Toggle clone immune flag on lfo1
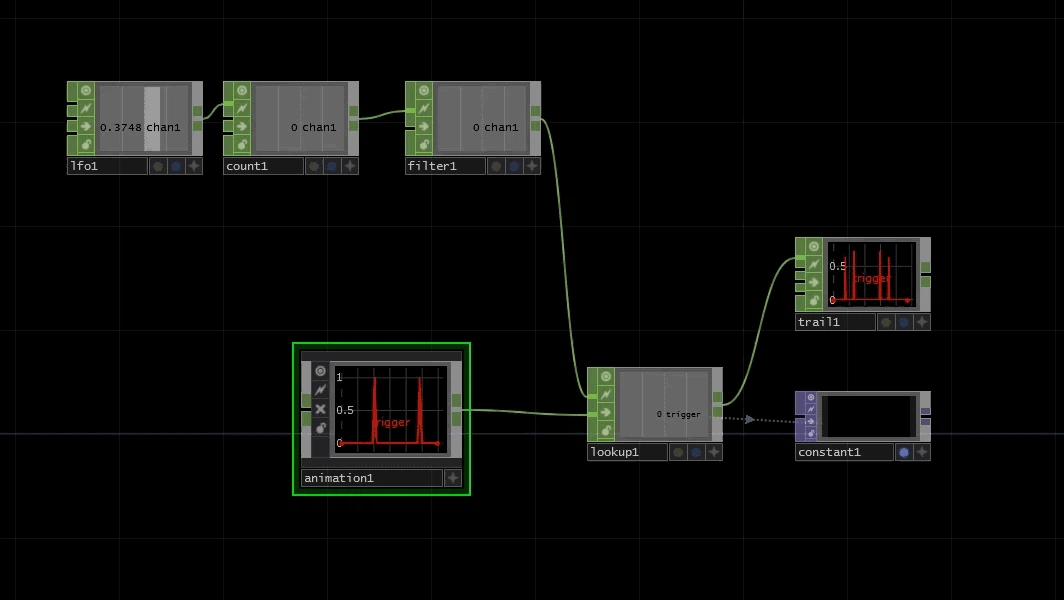The height and width of the screenshot is (600, 1064). pos(86,109)
